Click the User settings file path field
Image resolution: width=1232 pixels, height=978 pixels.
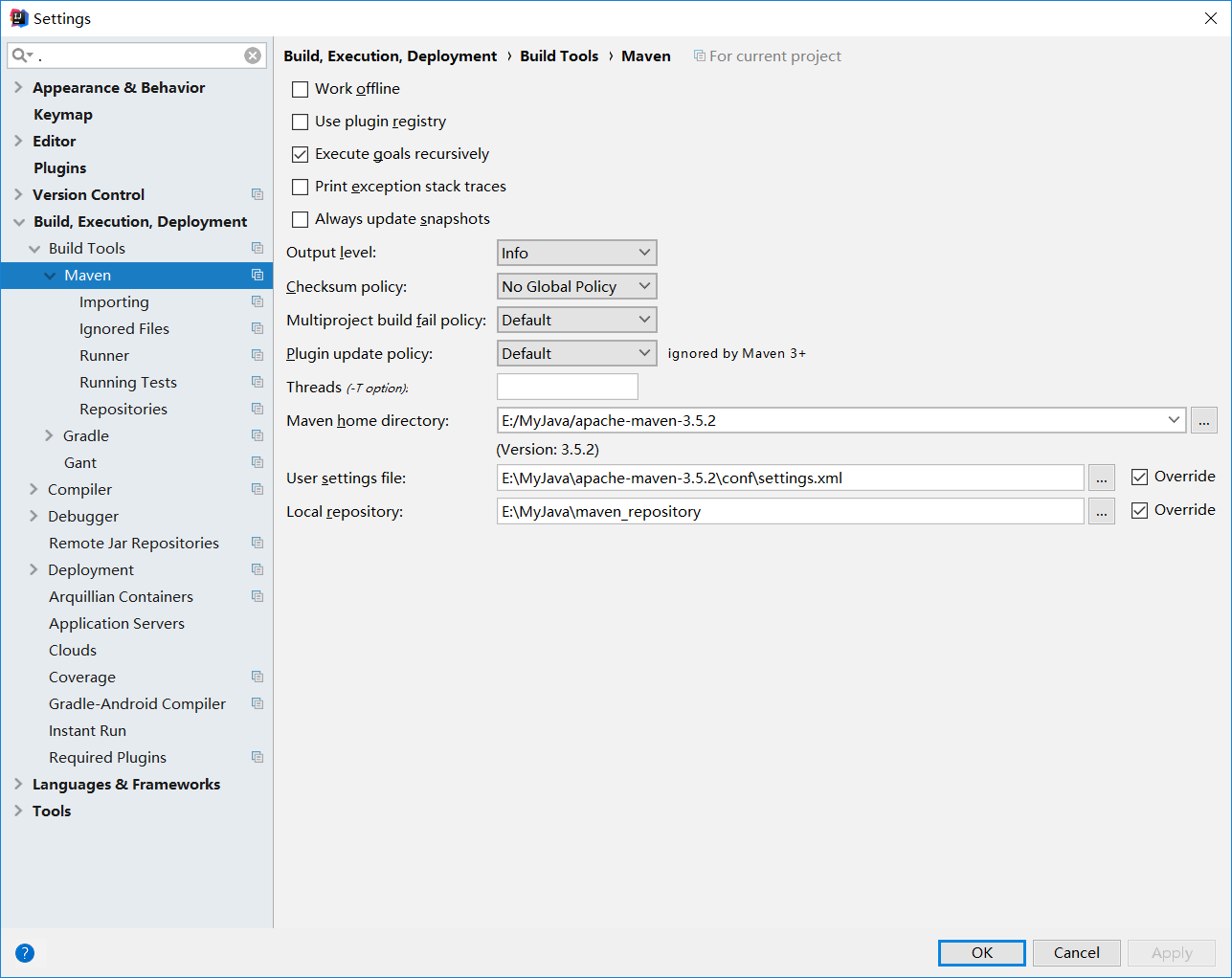pos(791,478)
